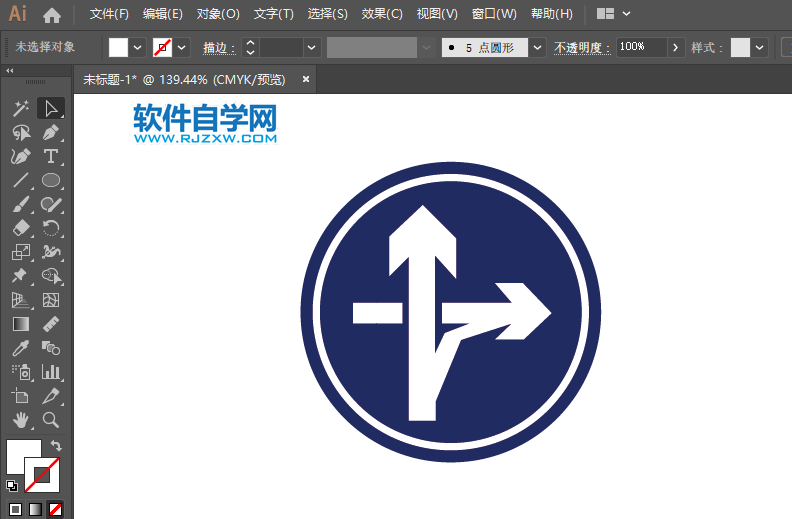Image resolution: width=792 pixels, height=519 pixels.
Task: Select the Blend tool
Action: pyautogui.click(x=51, y=348)
